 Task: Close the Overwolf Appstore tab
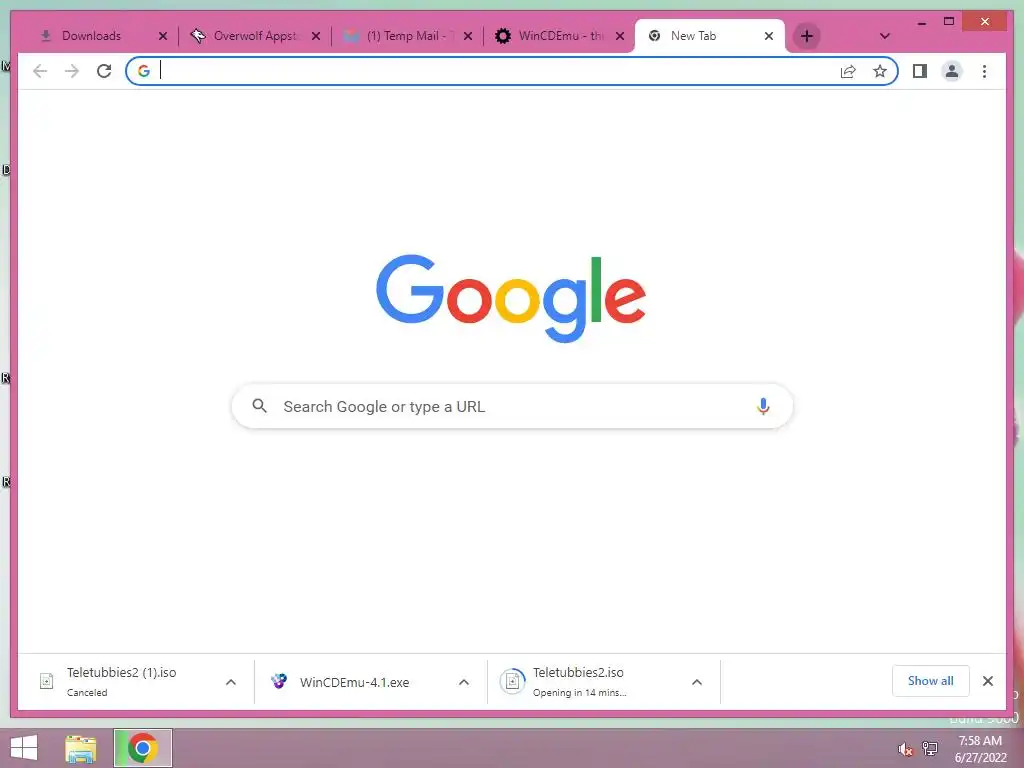pos(315,36)
